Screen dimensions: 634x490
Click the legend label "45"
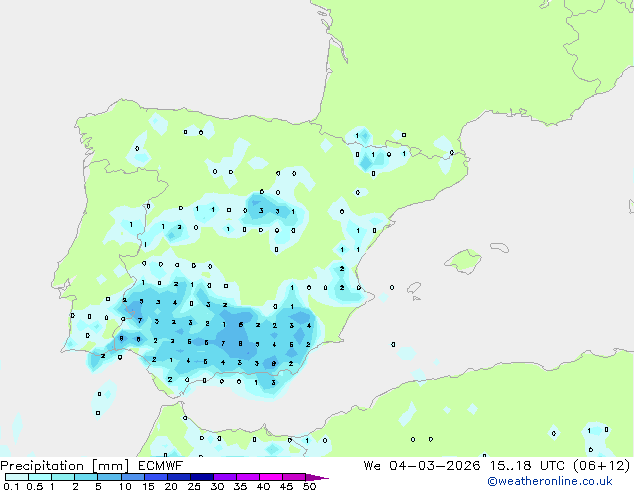286,486
